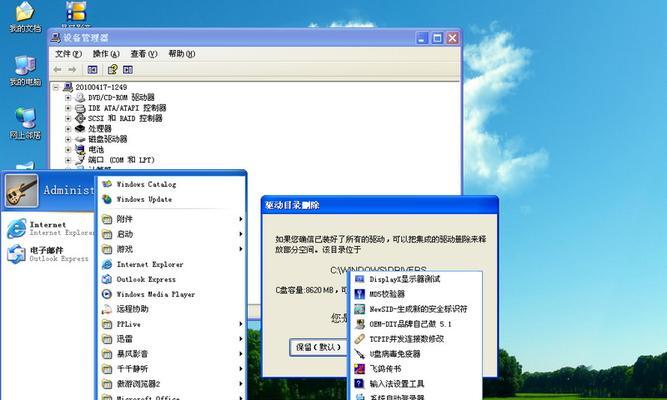Image resolution: width=667 pixels, height=400 pixels.
Task: Select the 电池 device category
Action: pyautogui.click(x=96, y=149)
